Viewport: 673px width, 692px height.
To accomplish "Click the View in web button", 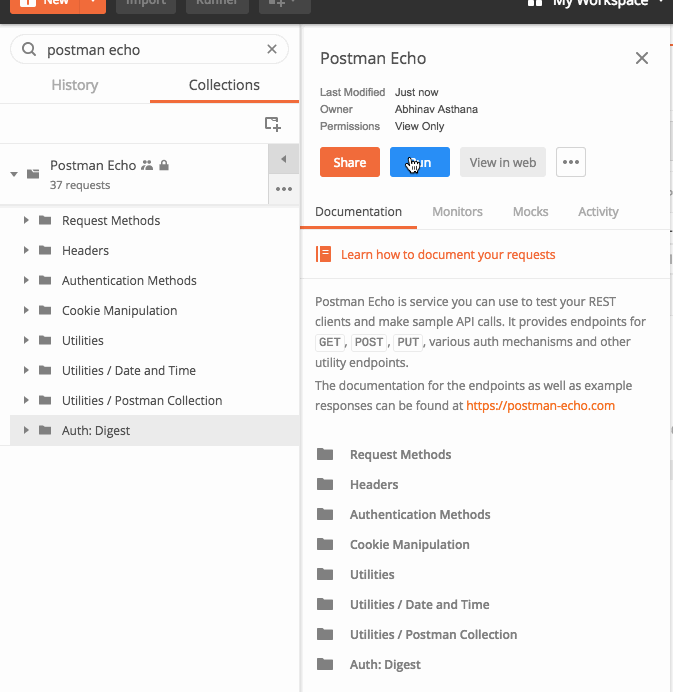I will coord(503,162).
